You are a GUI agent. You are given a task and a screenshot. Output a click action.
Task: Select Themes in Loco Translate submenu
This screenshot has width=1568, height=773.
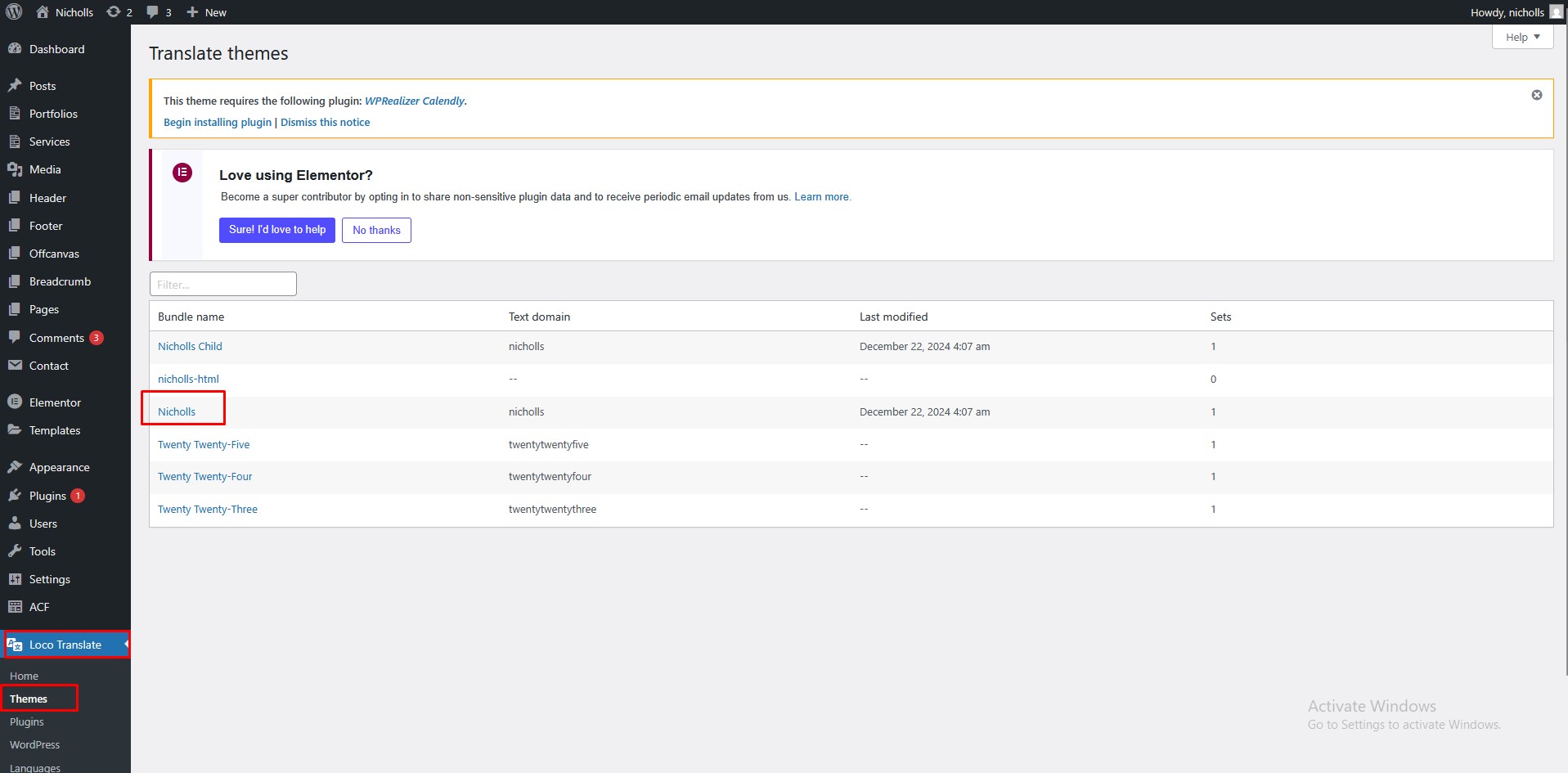(29, 699)
